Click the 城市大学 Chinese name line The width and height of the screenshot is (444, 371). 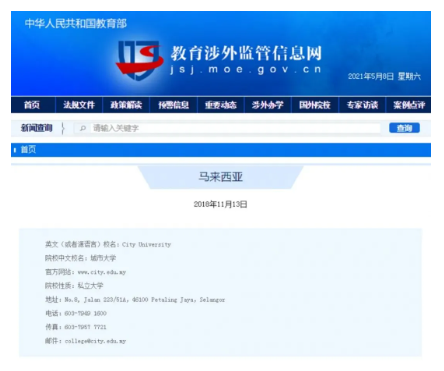pos(81,258)
